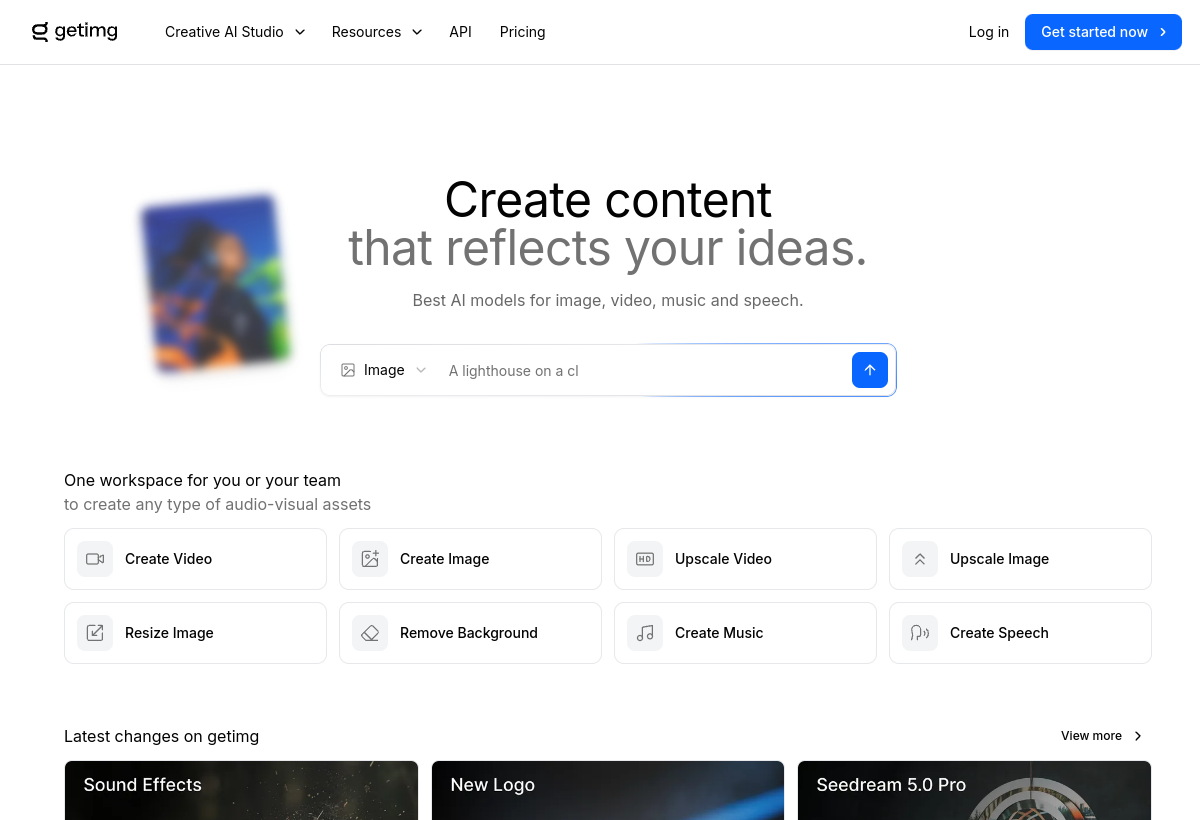Viewport: 1200px width, 820px height.
Task: Click the Create Speech icon
Action: (920, 633)
